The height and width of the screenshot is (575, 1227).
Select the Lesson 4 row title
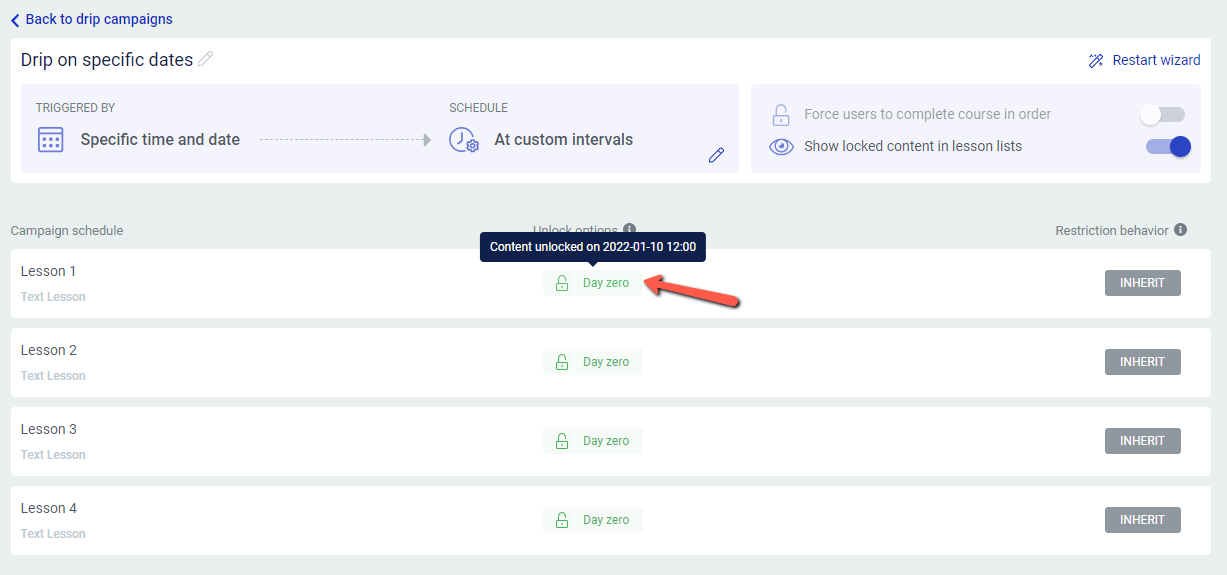[49, 508]
